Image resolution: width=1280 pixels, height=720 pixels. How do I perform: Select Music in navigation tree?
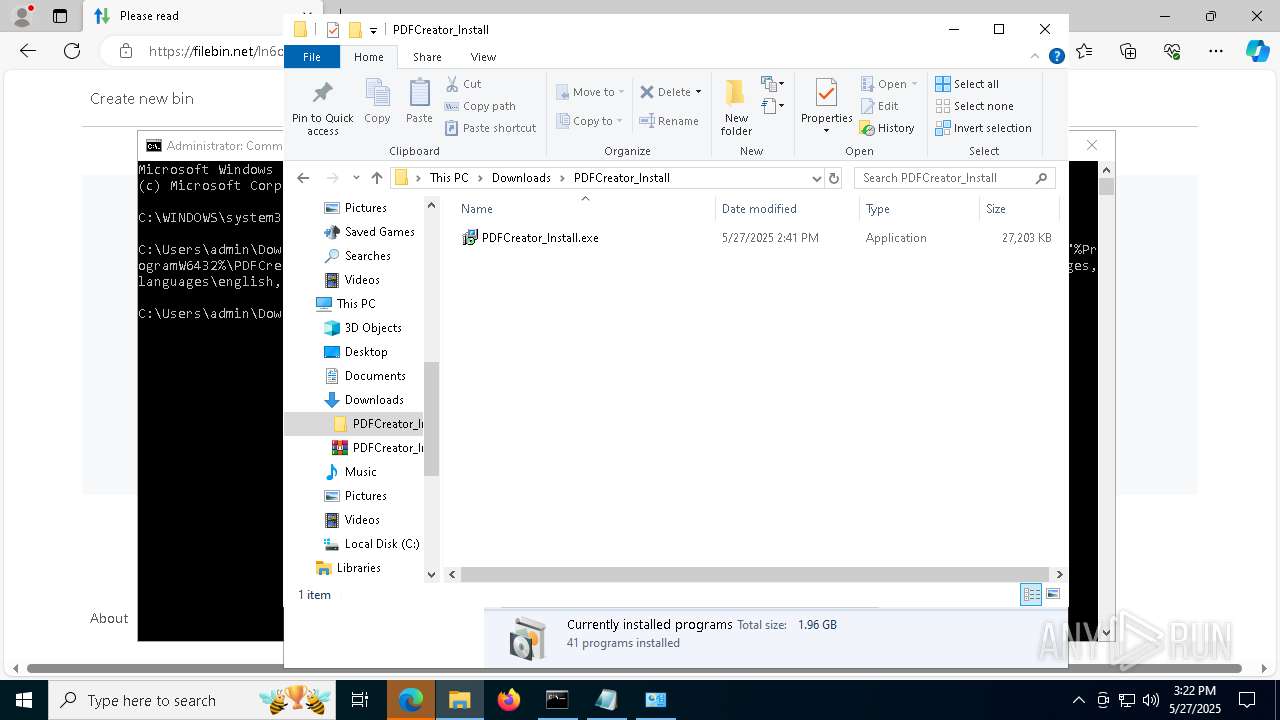tap(360, 472)
